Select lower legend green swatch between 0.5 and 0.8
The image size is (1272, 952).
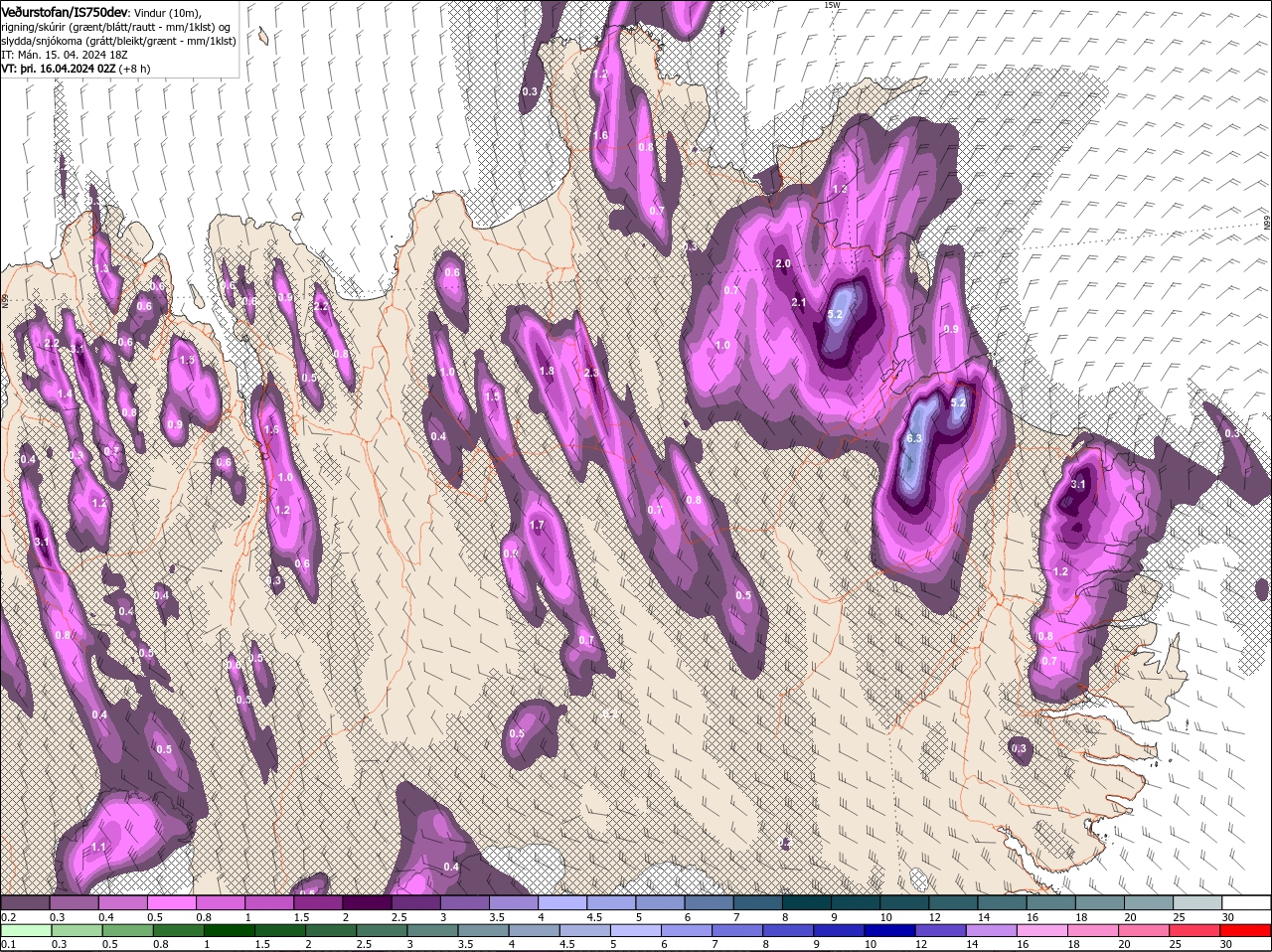(x=129, y=930)
